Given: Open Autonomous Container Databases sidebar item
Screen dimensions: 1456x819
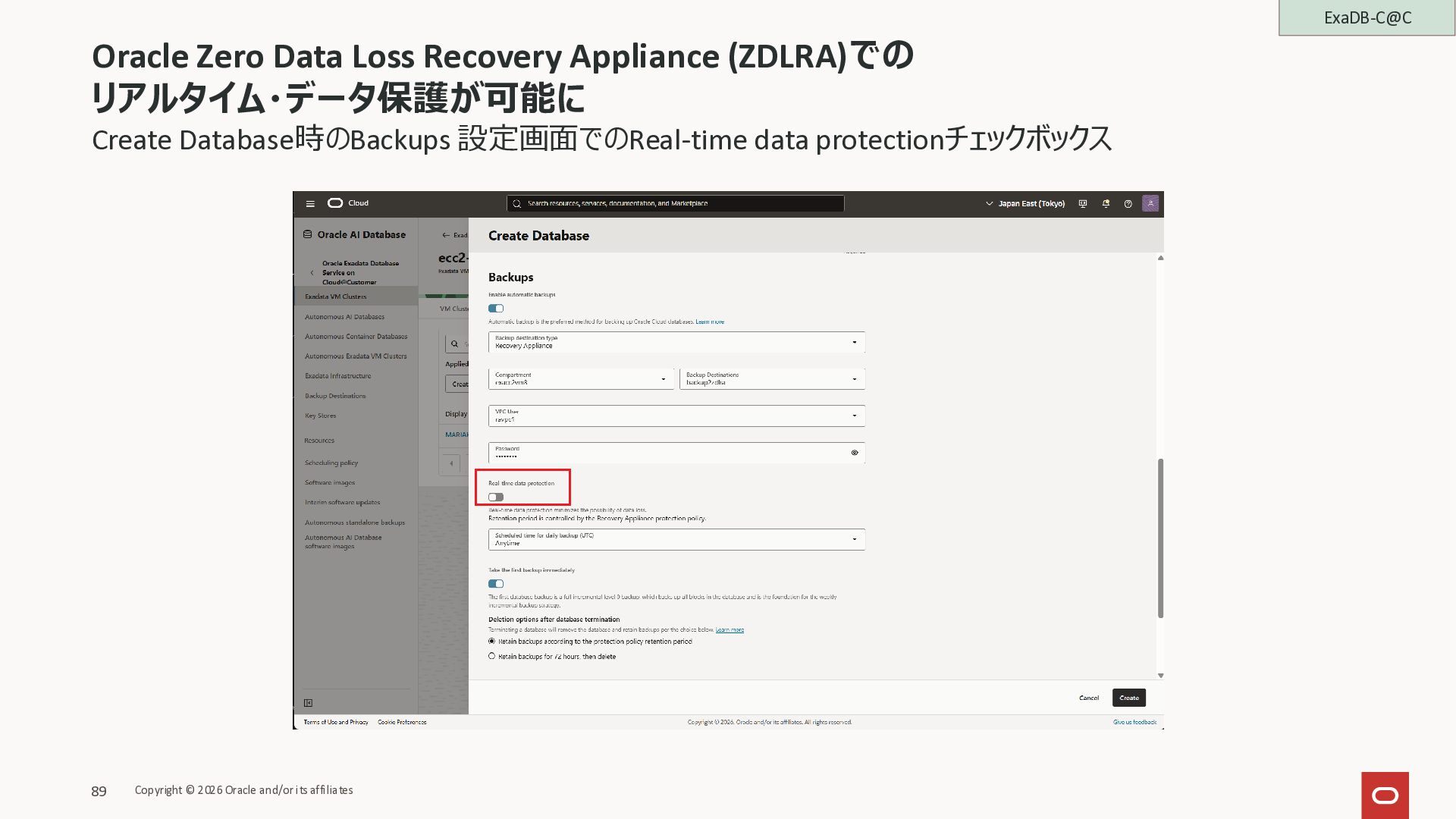Looking at the screenshot, I should click(356, 337).
